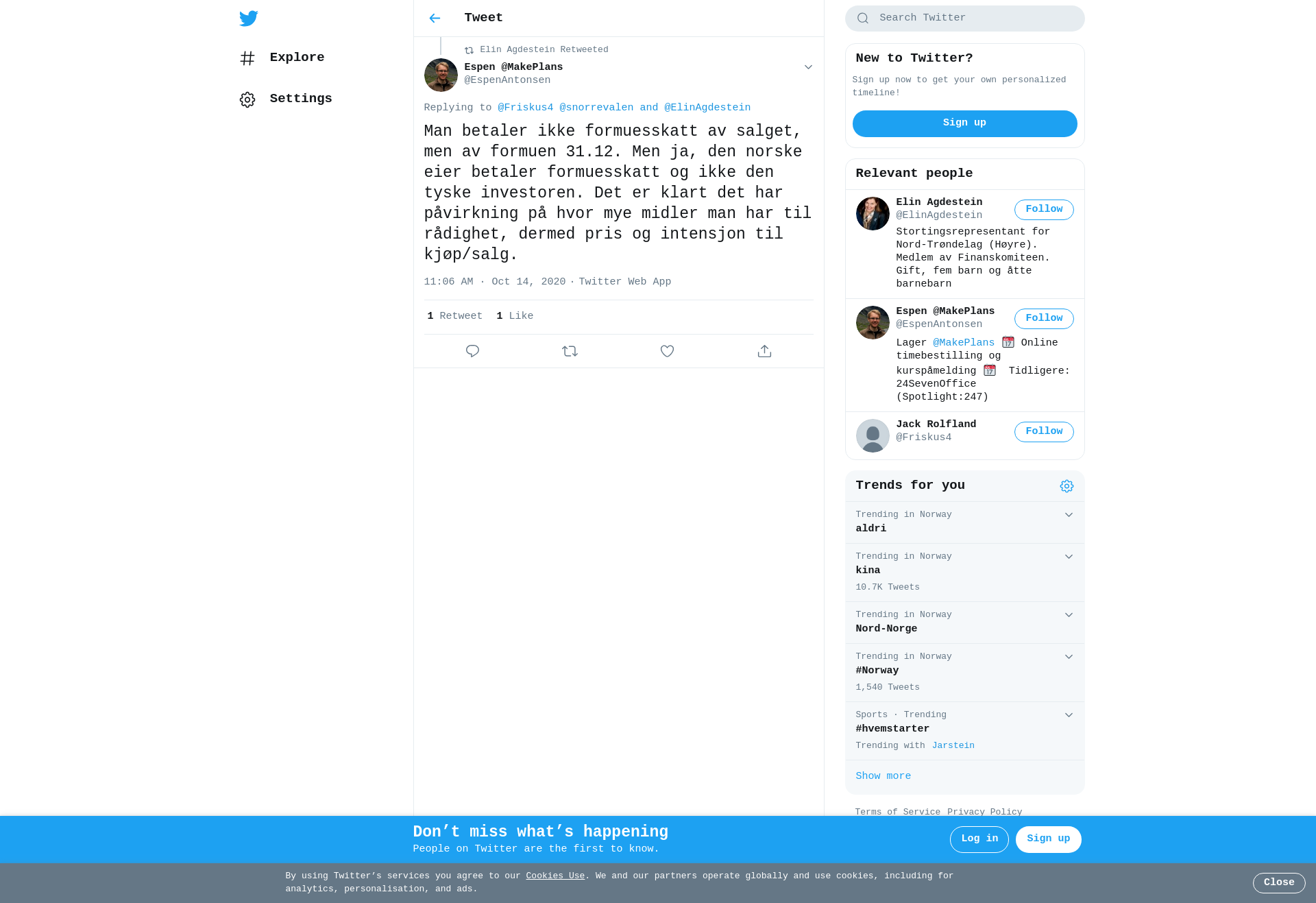The width and height of the screenshot is (1316, 903).
Task: Open trends settings gear icon
Action: point(1067,486)
